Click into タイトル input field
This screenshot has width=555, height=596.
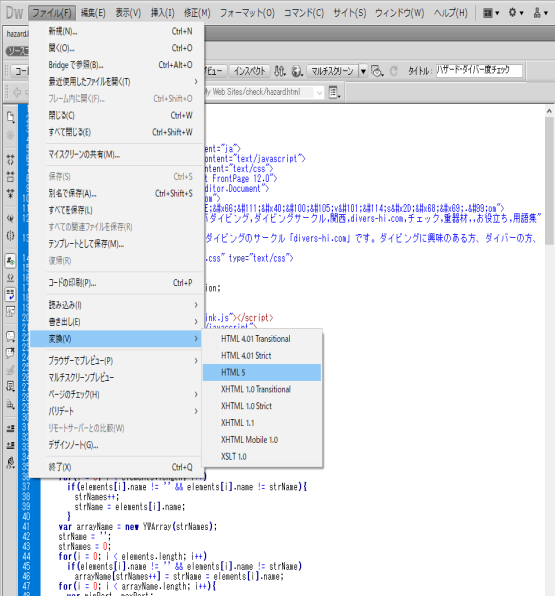tap(479, 70)
